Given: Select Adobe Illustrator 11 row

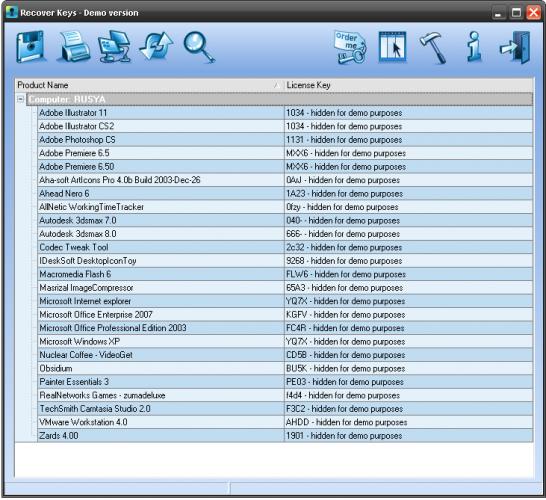Looking at the screenshot, I should (x=285, y=113).
